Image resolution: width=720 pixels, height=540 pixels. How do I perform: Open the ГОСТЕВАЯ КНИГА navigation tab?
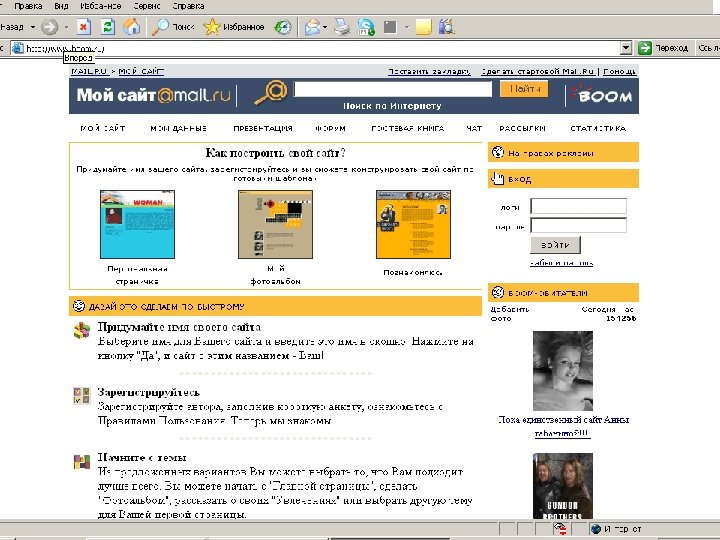pyautogui.click(x=408, y=129)
